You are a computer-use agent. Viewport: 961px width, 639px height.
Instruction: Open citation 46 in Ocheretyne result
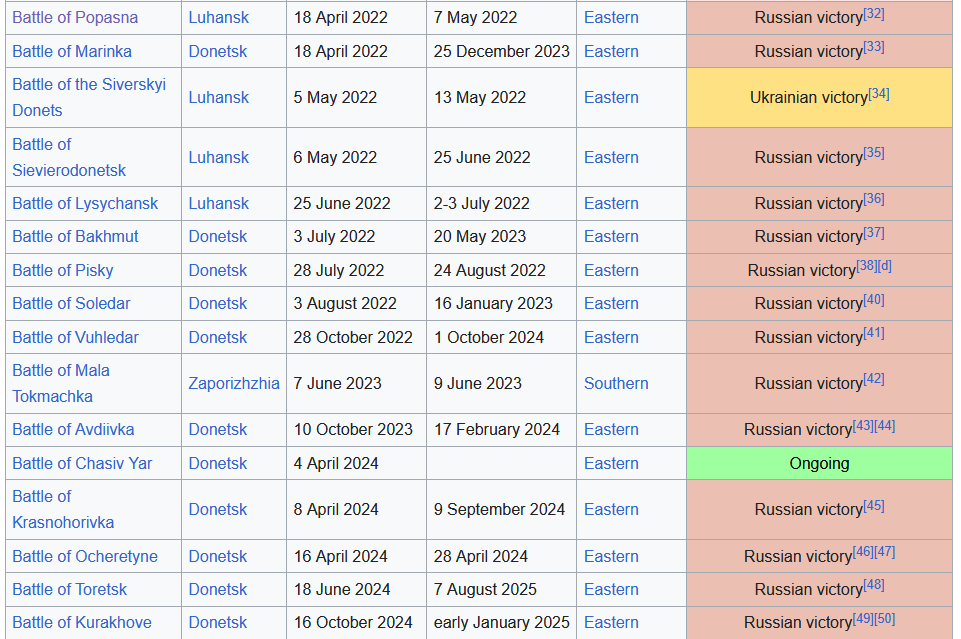[x=864, y=552]
